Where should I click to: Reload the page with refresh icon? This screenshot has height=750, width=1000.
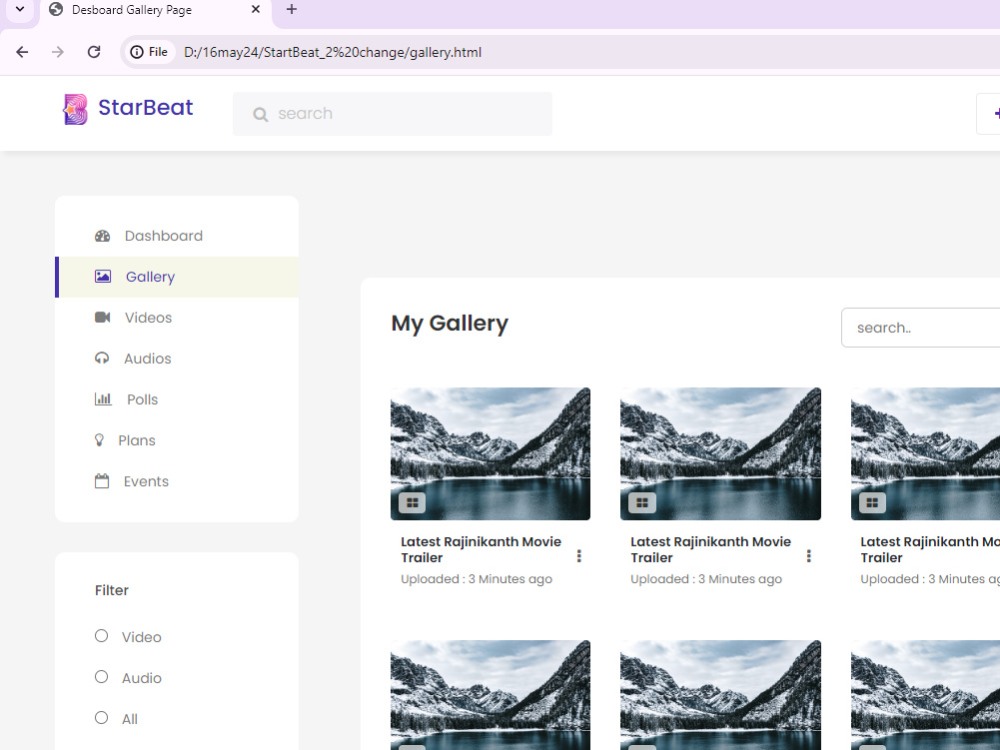[x=94, y=52]
